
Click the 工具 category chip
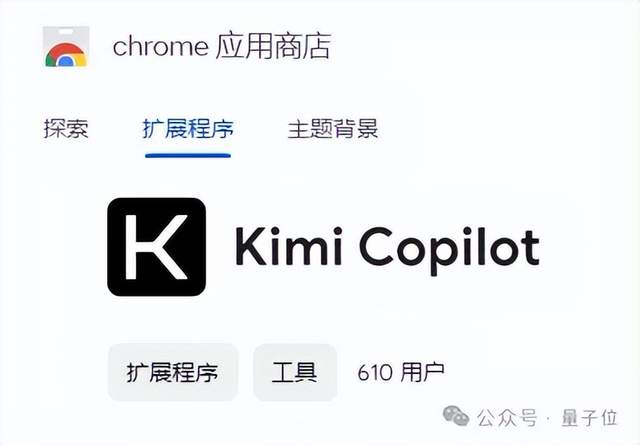point(295,372)
